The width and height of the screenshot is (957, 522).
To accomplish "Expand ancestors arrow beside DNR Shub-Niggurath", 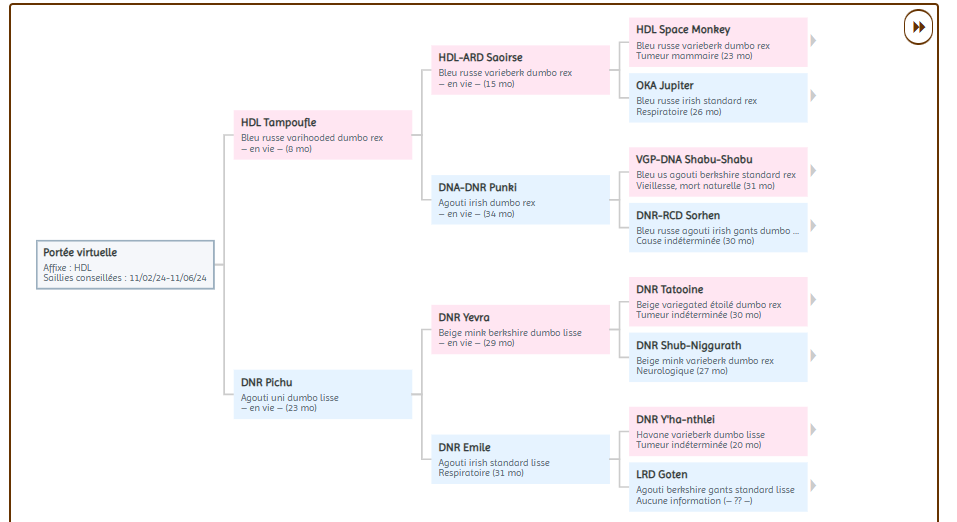I will point(813,356).
